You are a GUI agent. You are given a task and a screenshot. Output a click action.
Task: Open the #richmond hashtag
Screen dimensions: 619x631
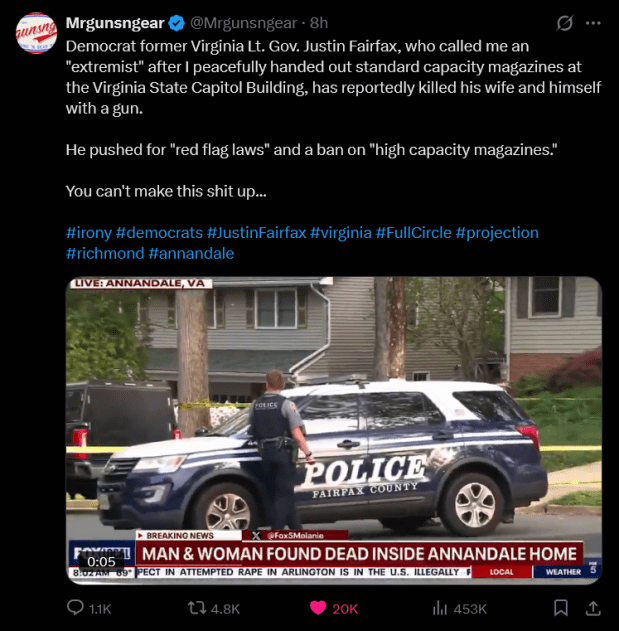coord(105,254)
